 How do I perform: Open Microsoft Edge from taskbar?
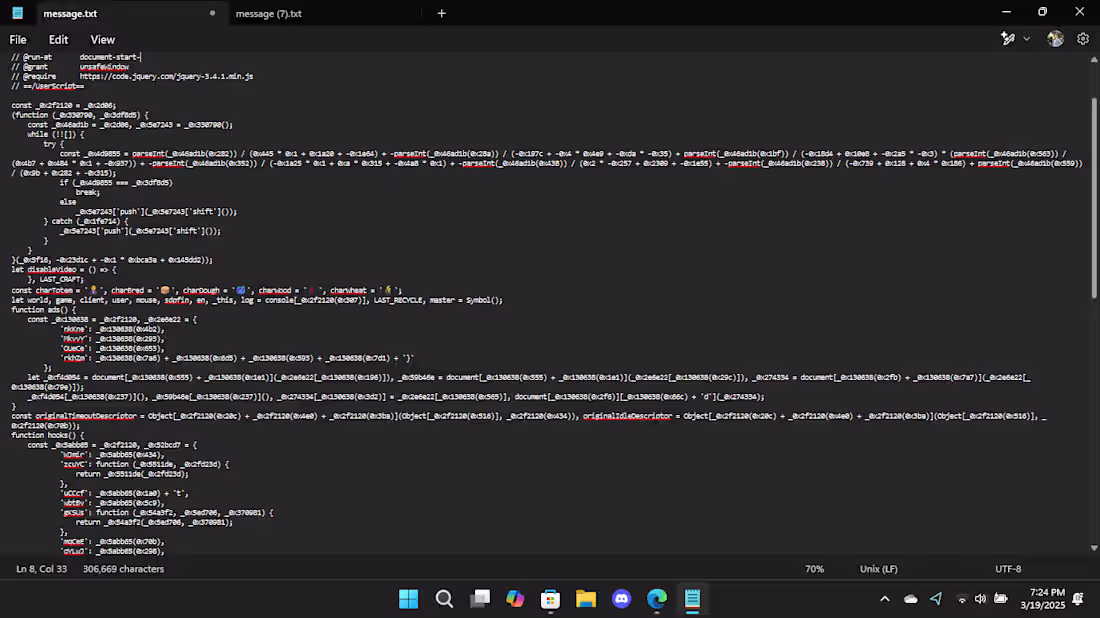point(657,599)
